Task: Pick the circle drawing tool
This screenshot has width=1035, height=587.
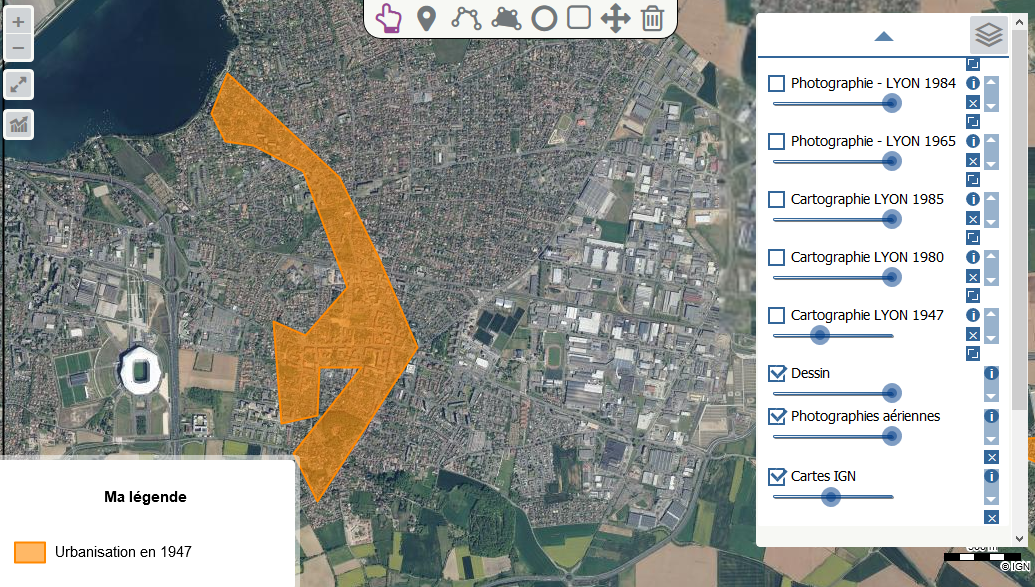Action: (x=543, y=18)
